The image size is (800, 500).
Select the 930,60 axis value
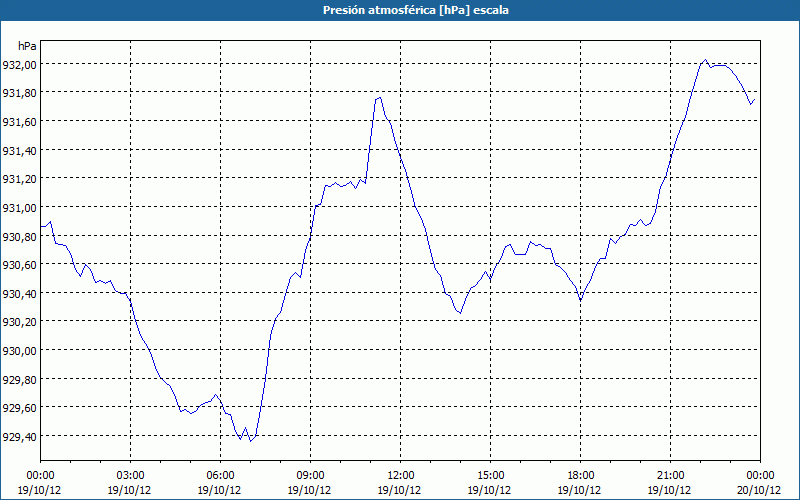click(x=19, y=265)
